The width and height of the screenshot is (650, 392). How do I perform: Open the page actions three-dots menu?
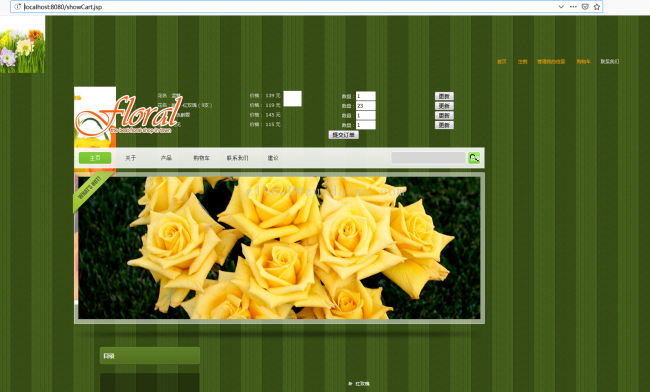point(573,7)
